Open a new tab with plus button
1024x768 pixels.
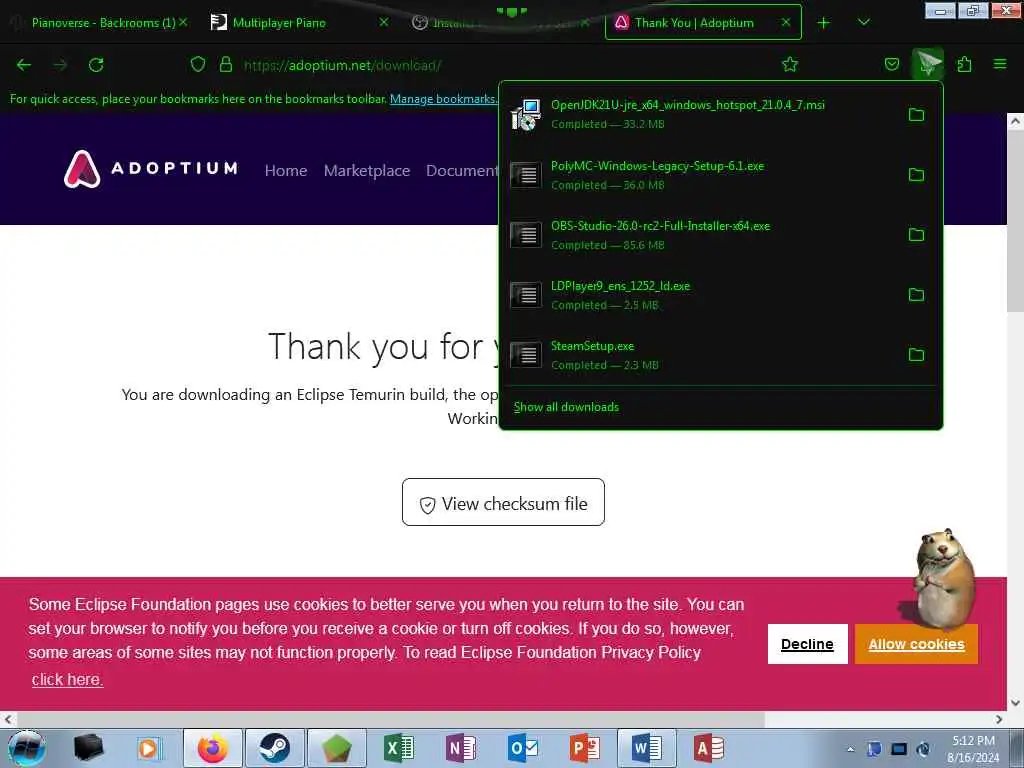tap(824, 23)
